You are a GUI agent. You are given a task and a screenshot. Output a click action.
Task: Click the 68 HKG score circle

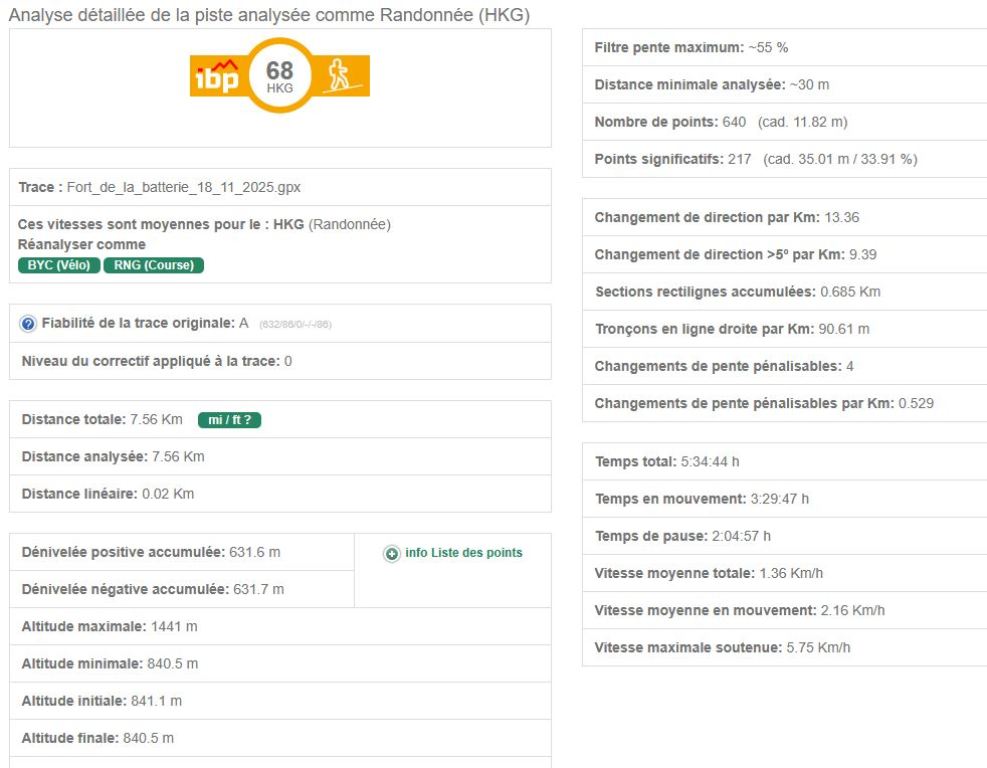[280, 75]
